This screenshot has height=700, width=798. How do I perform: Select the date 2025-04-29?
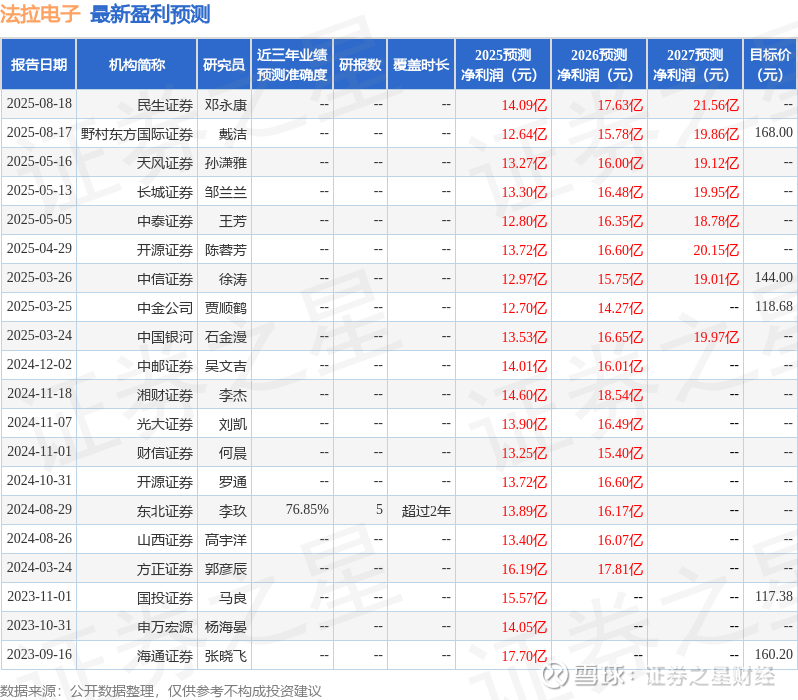pyautogui.click(x=39, y=248)
